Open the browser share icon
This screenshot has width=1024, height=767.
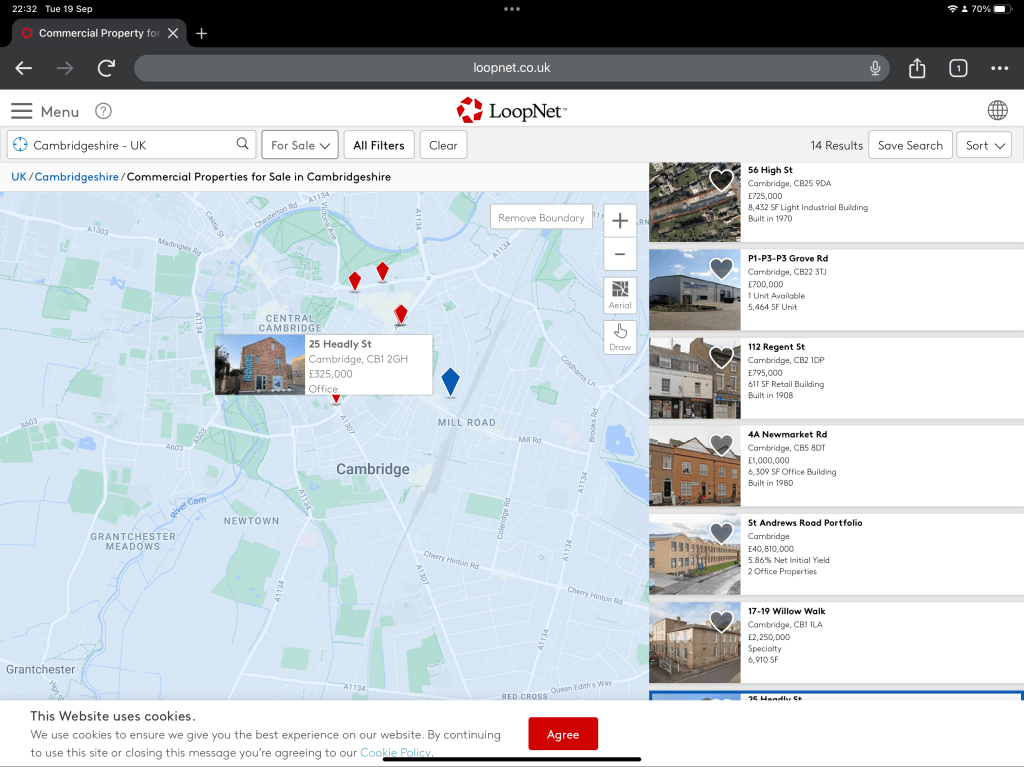(917, 68)
